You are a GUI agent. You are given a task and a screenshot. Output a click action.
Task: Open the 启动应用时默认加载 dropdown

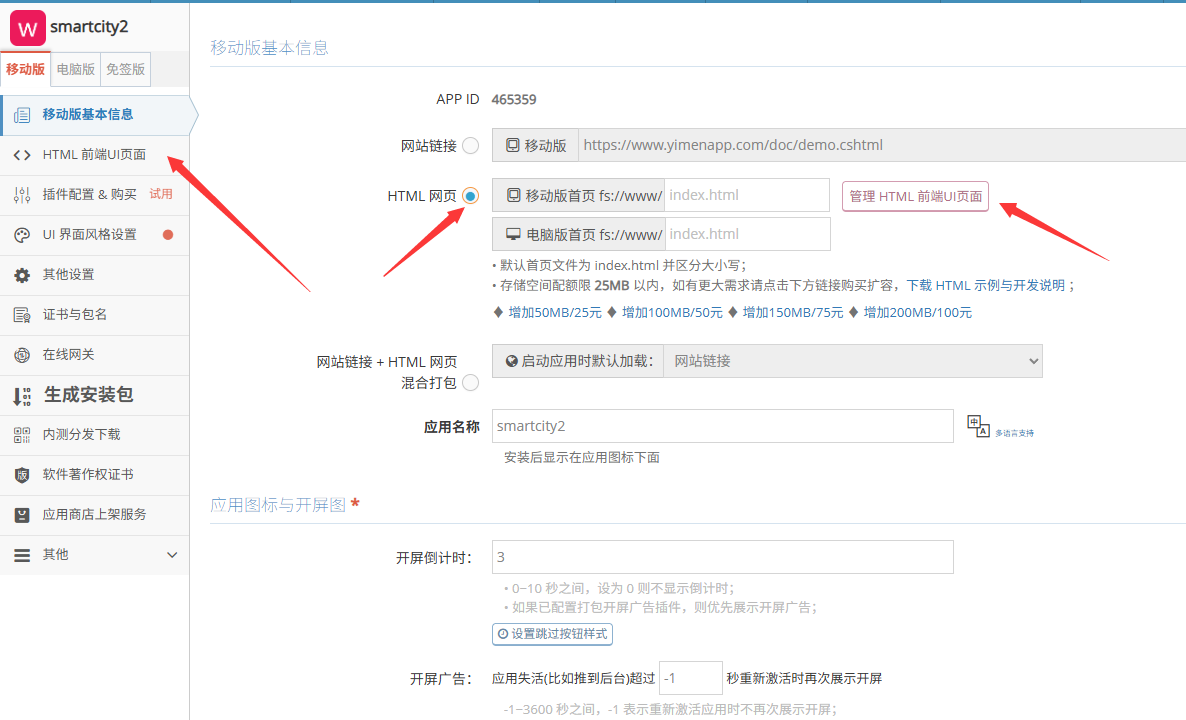click(855, 359)
